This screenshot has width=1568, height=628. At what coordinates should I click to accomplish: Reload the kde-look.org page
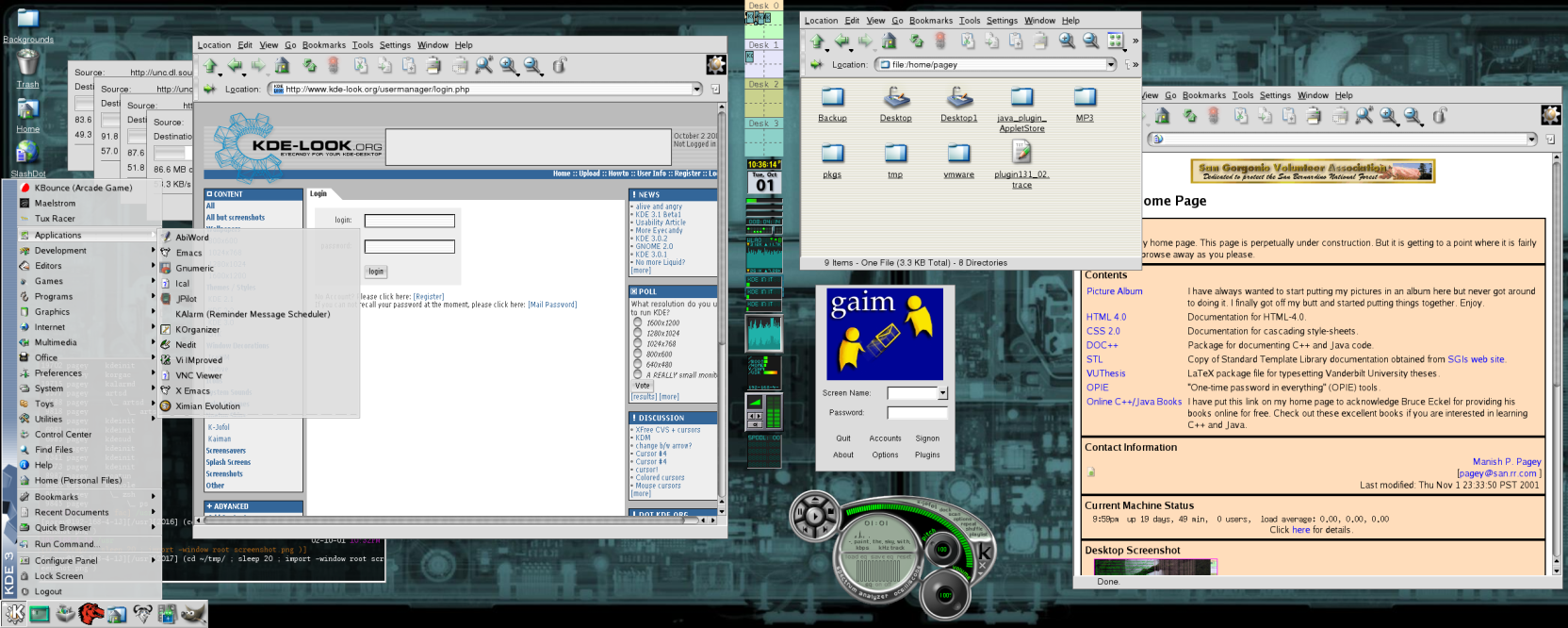tap(309, 66)
